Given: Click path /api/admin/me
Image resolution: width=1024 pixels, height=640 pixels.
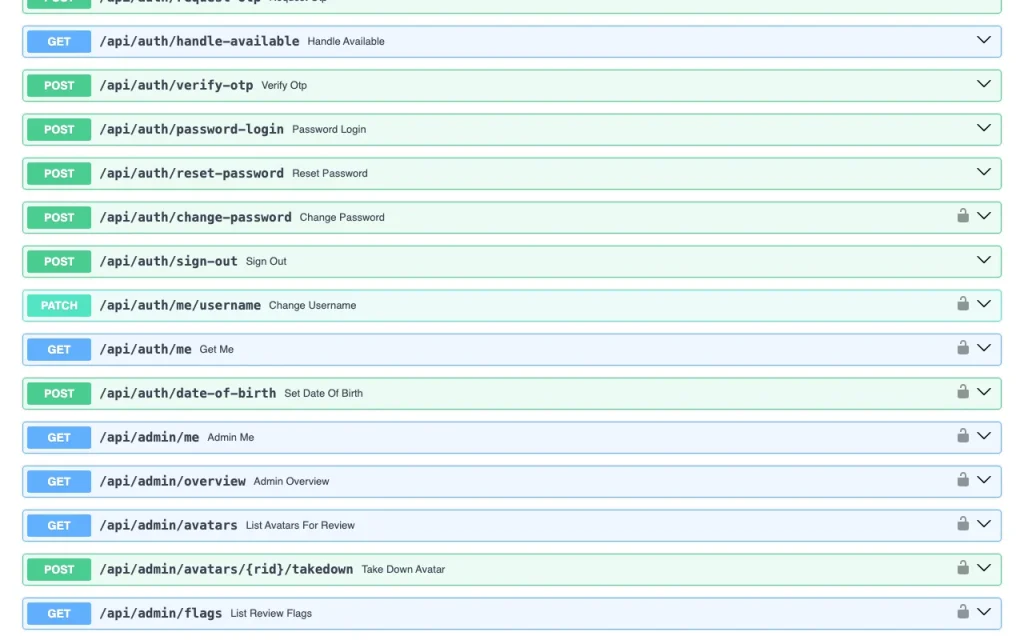Looking at the screenshot, I should coord(150,437).
